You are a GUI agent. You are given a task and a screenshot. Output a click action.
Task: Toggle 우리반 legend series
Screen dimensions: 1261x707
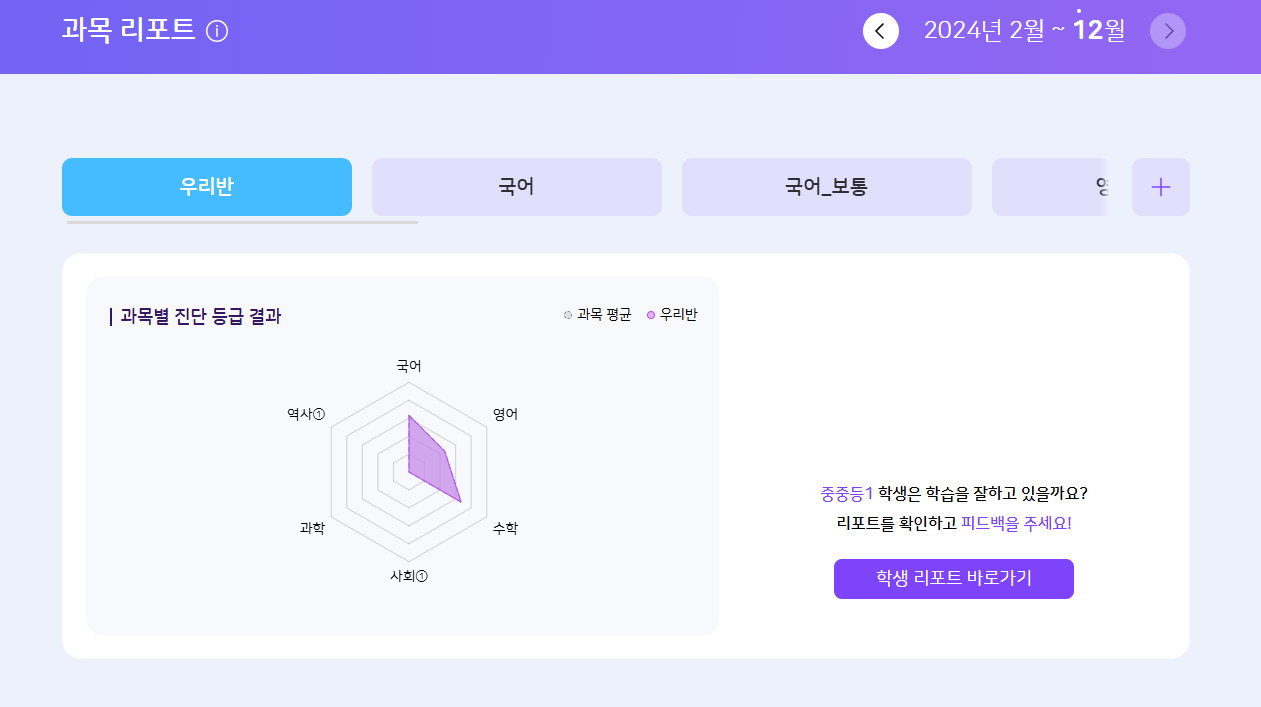click(x=672, y=315)
